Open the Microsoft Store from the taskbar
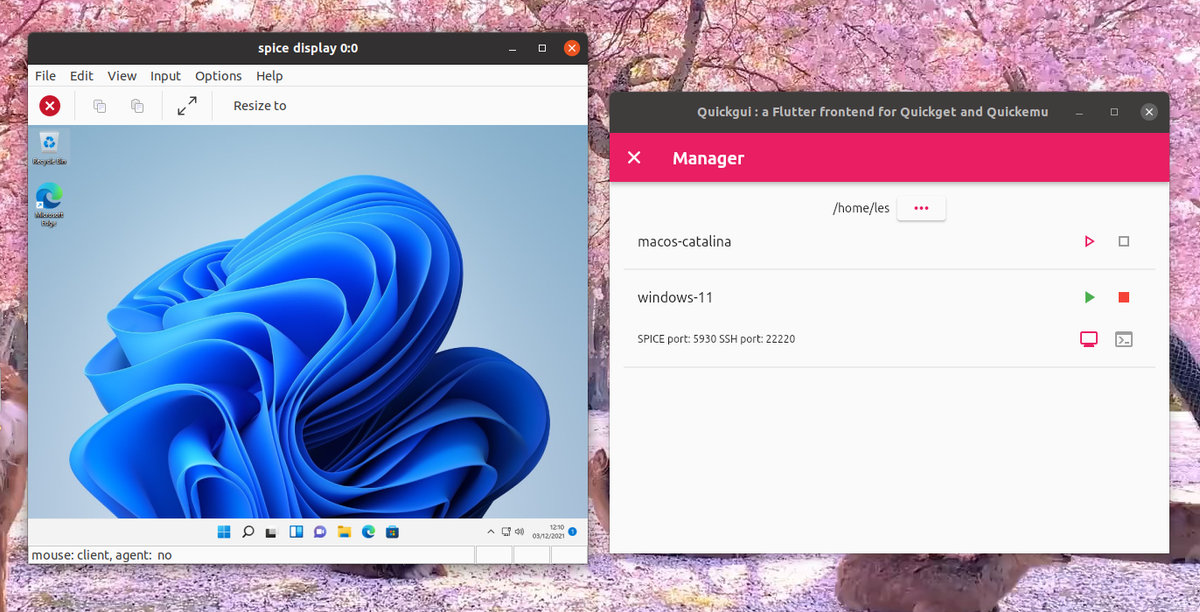This screenshot has width=1200, height=612. point(391,531)
